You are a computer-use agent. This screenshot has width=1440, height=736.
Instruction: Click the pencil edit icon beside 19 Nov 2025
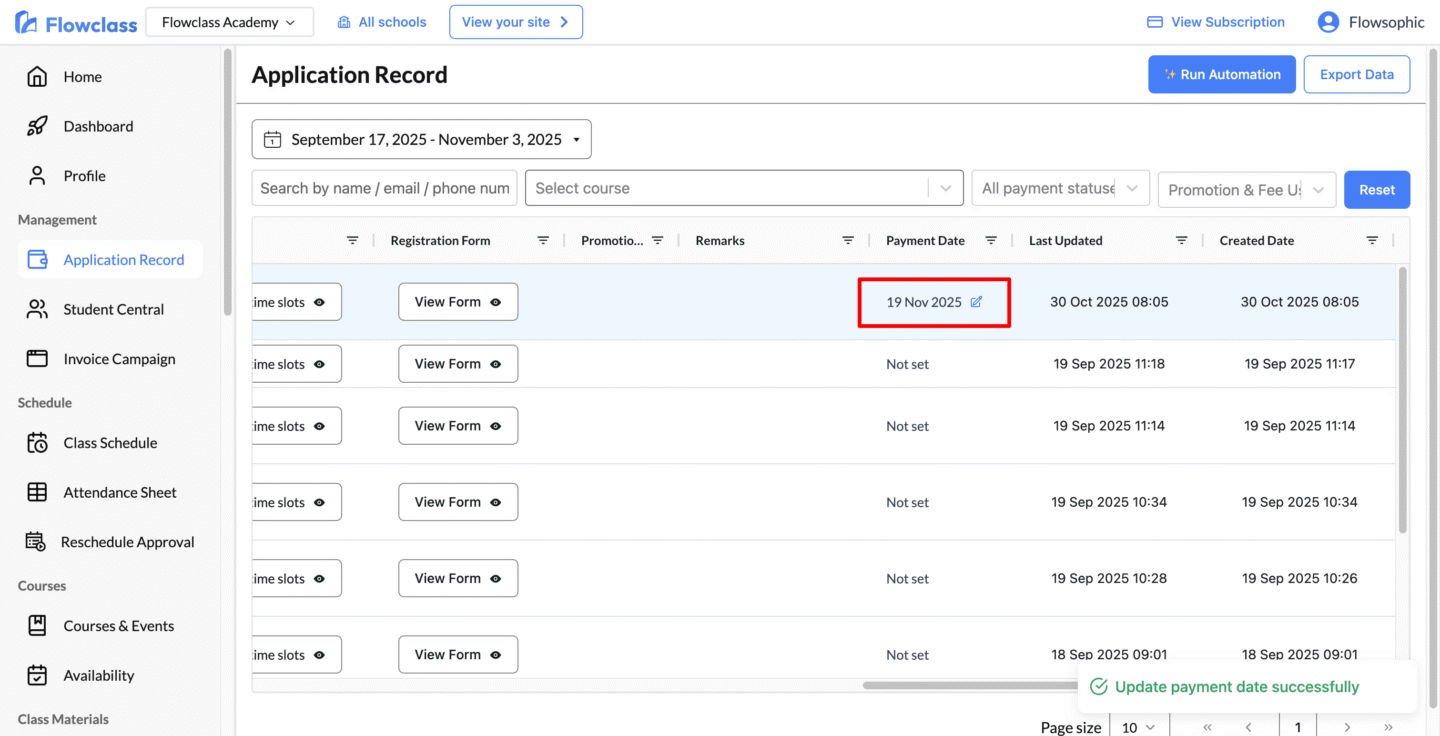(976, 302)
